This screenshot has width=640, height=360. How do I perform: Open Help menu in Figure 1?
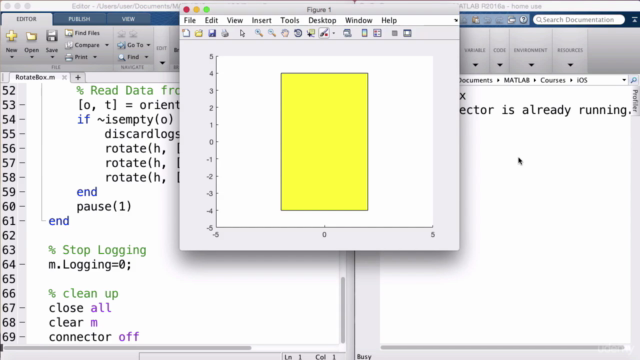click(389, 20)
